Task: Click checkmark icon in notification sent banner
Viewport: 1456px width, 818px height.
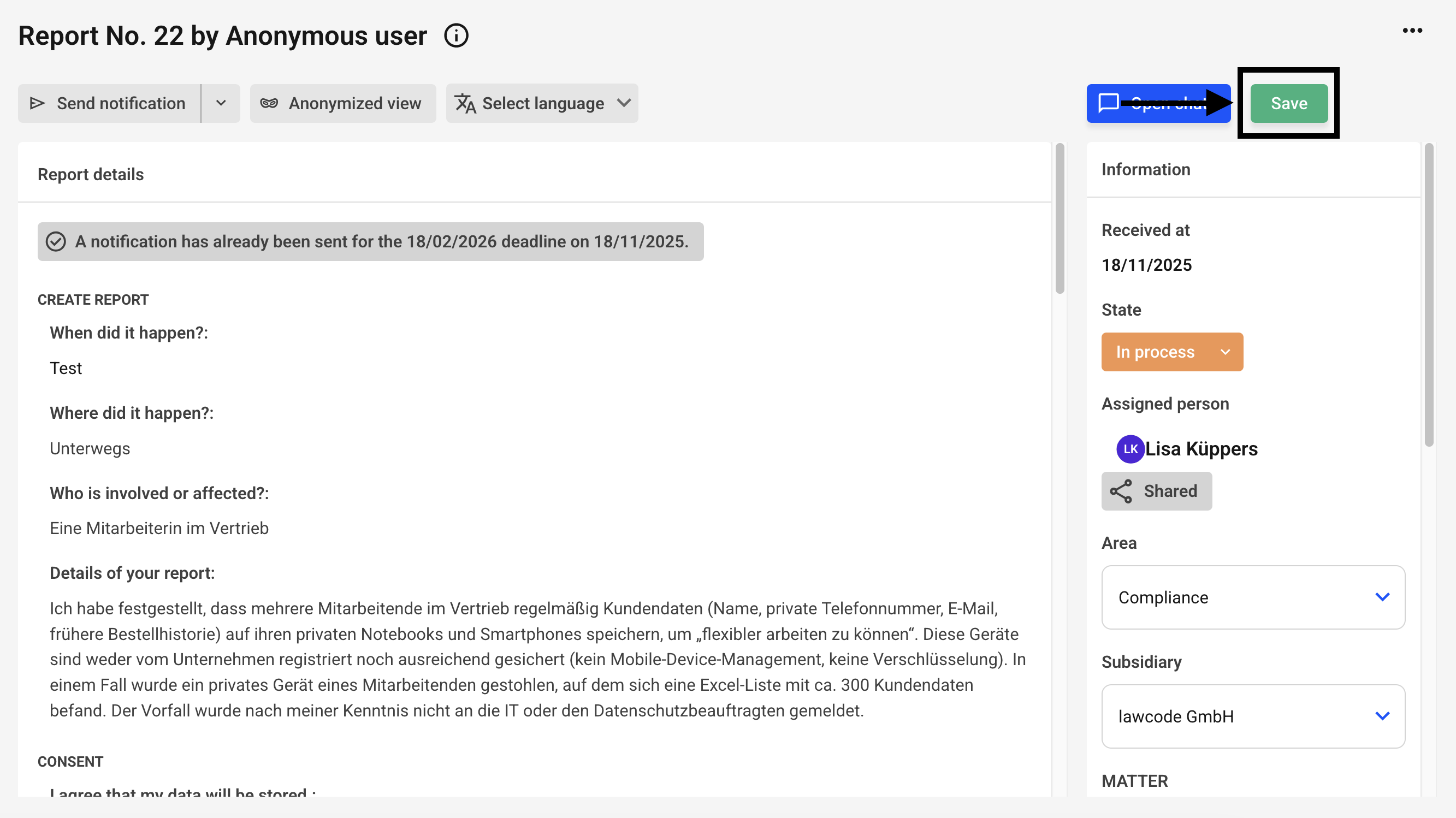Action: pyautogui.click(x=55, y=241)
